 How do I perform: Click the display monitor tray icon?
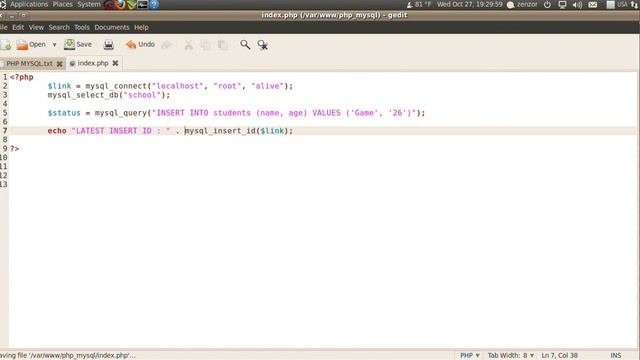[562, 5]
